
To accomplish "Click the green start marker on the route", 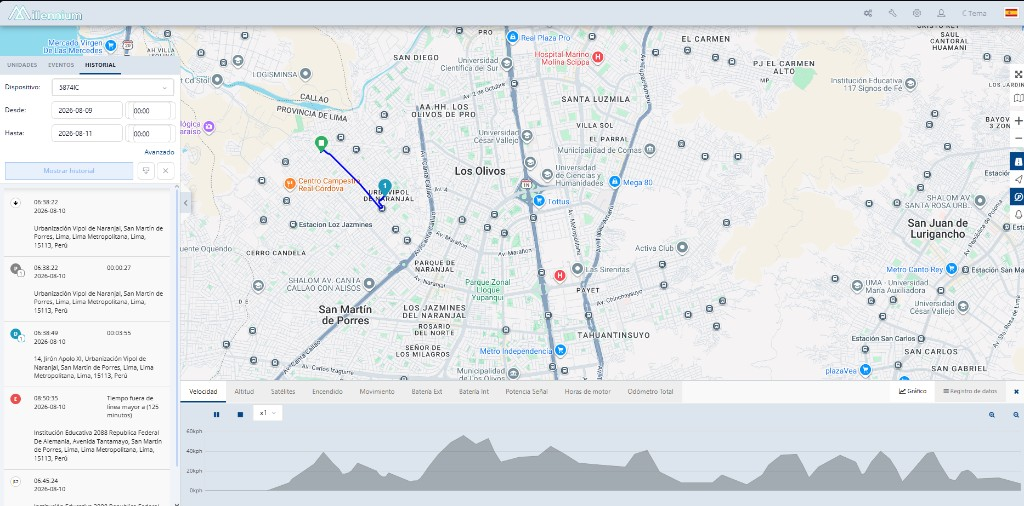I will click(x=321, y=143).
